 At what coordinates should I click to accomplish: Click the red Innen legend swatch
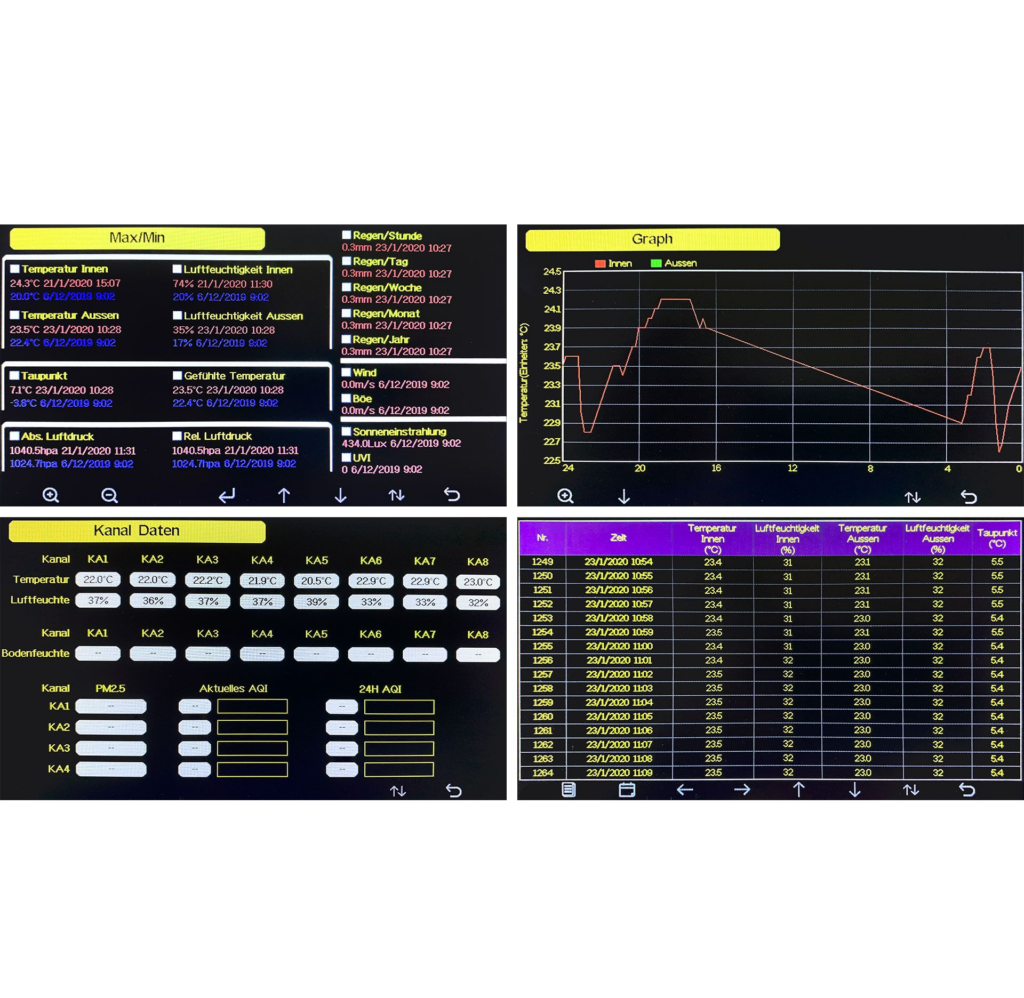[x=600, y=264]
